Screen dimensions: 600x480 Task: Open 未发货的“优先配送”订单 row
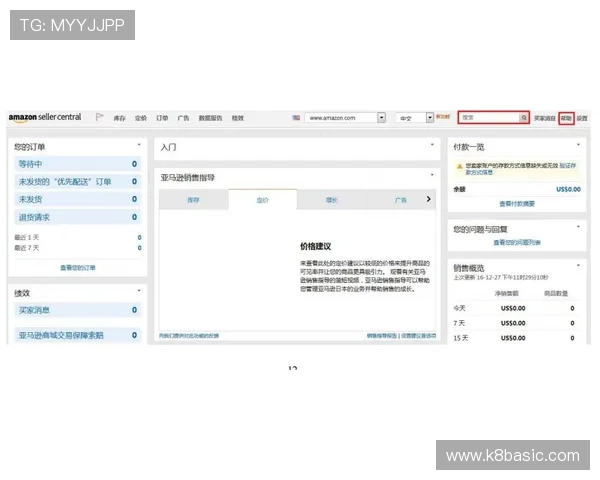point(78,181)
